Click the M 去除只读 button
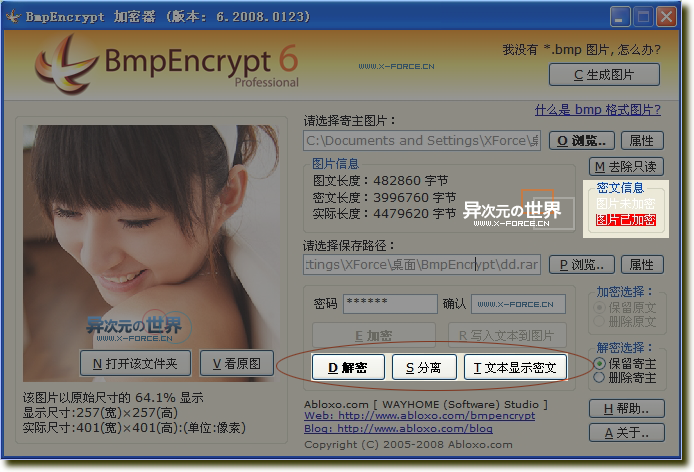The height and width of the screenshot is (472, 694). (626, 166)
